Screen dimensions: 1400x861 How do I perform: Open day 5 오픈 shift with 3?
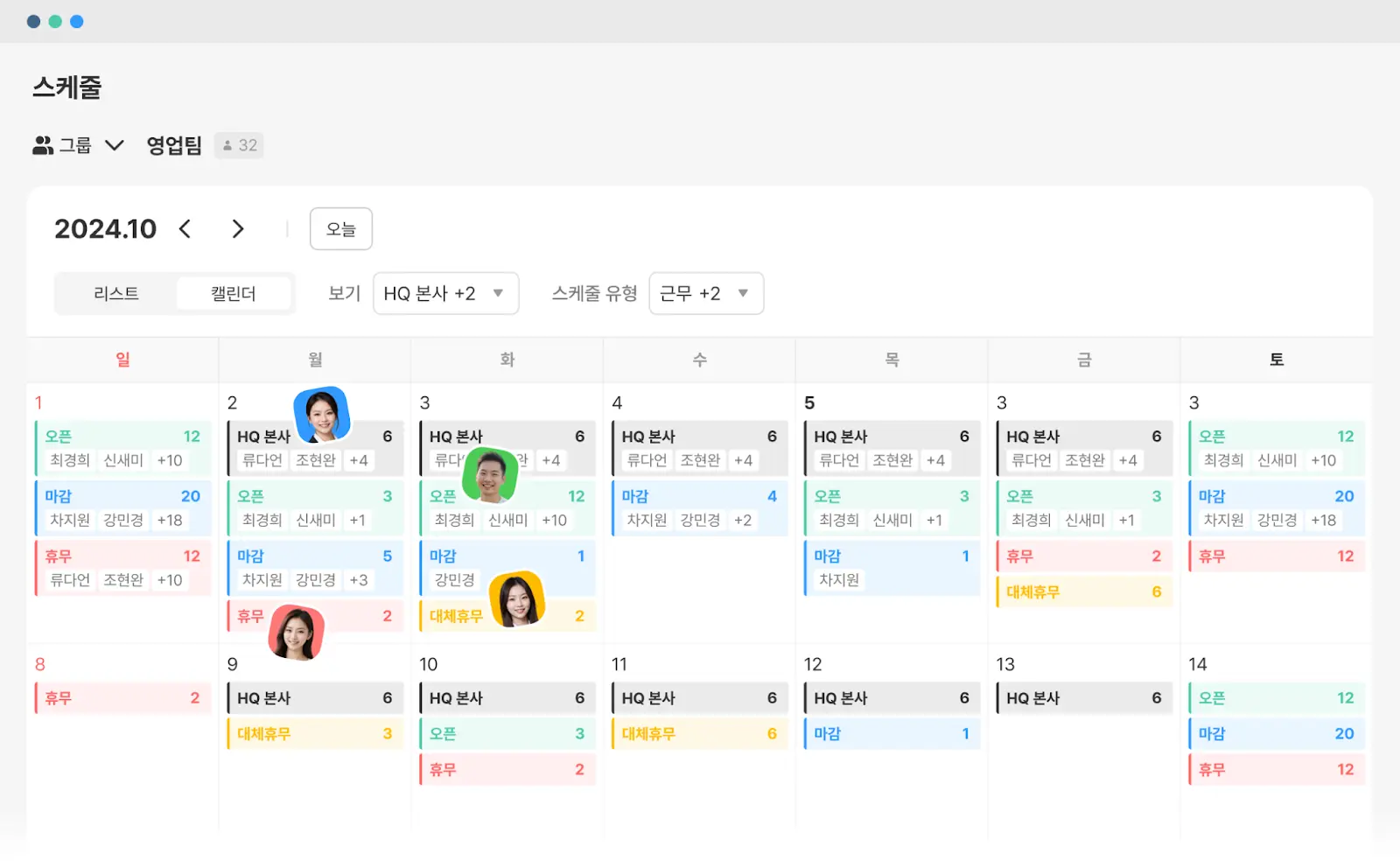point(892,508)
